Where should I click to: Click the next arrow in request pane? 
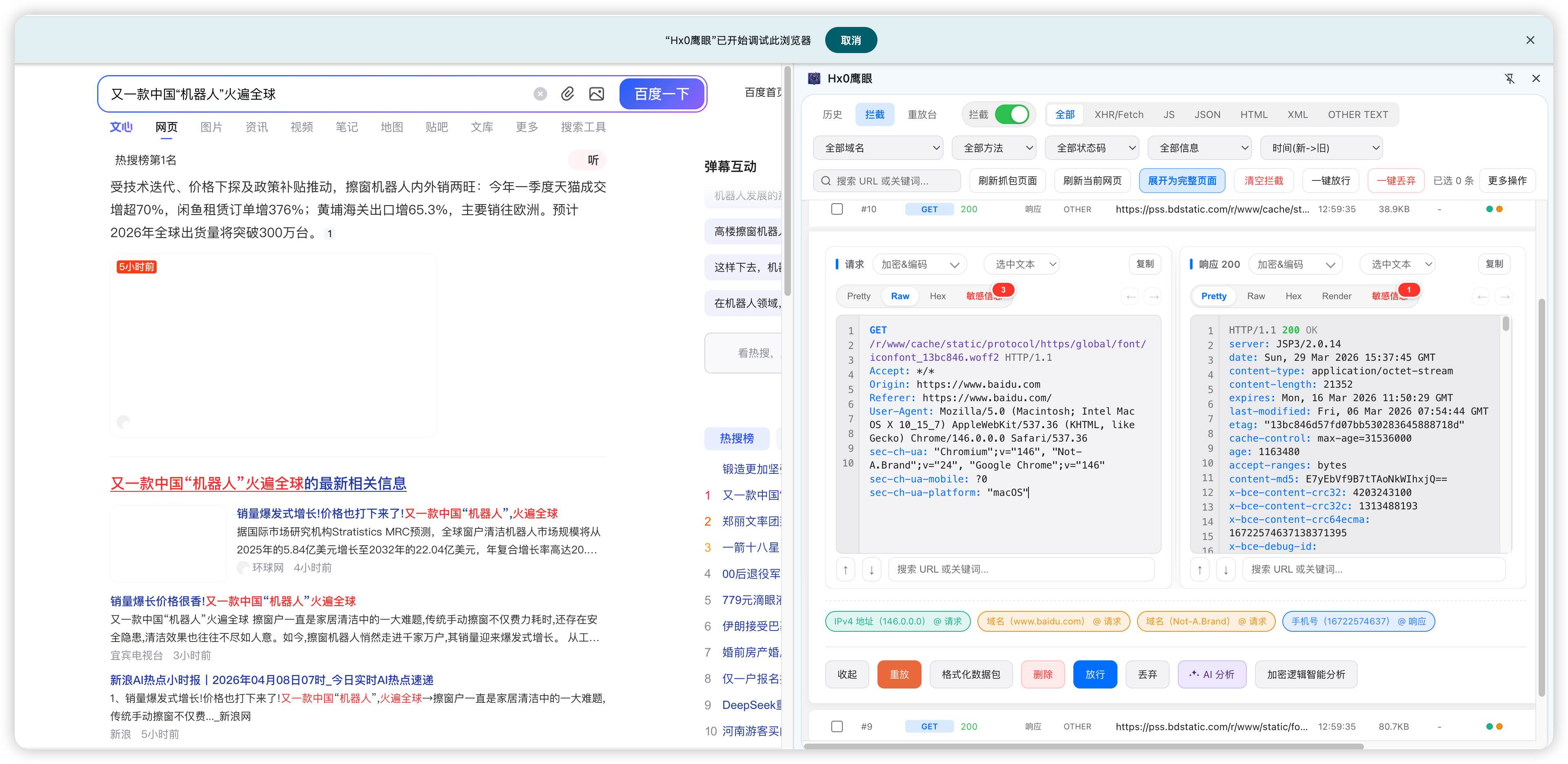[x=1153, y=296]
